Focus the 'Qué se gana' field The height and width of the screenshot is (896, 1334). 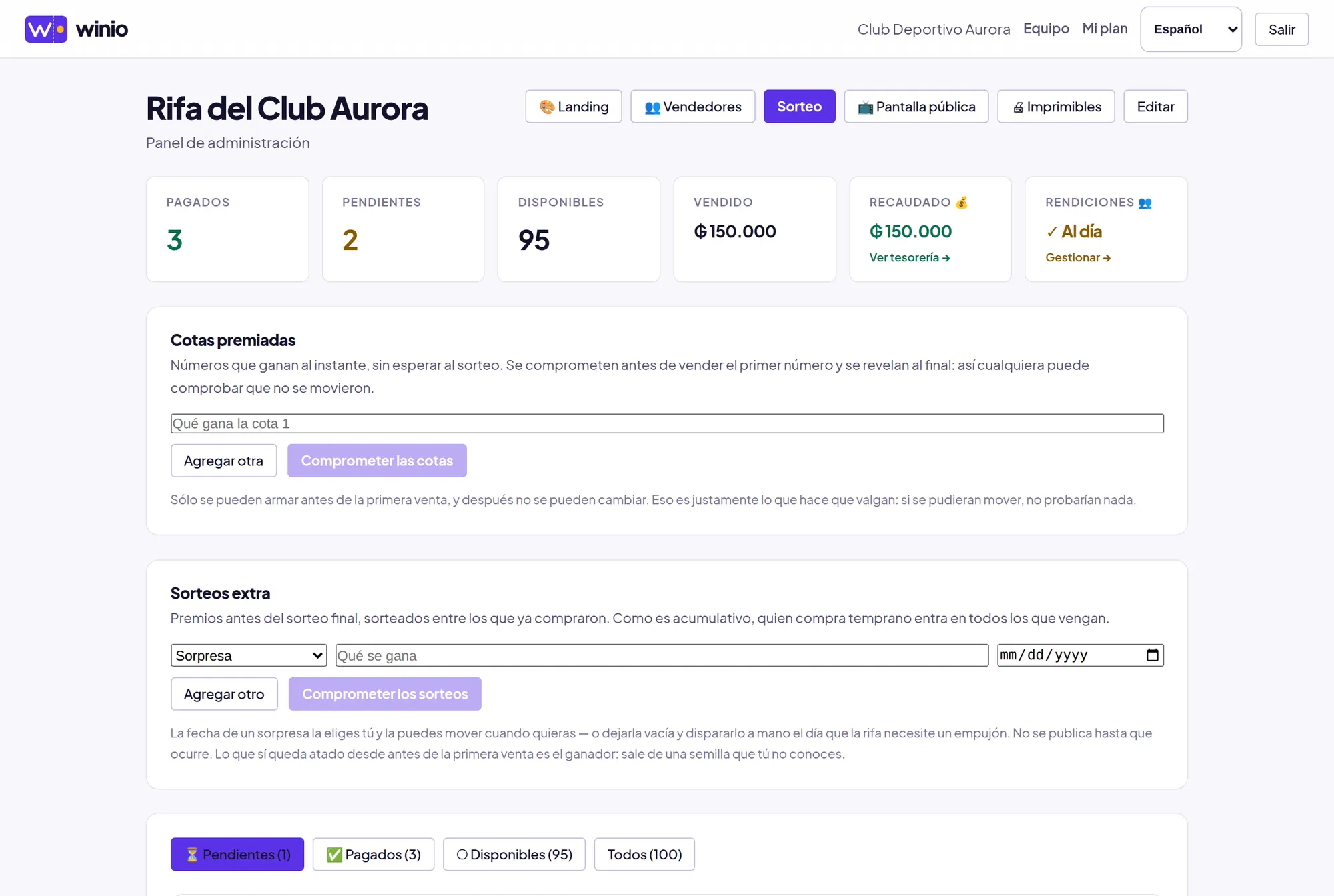click(662, 655)
